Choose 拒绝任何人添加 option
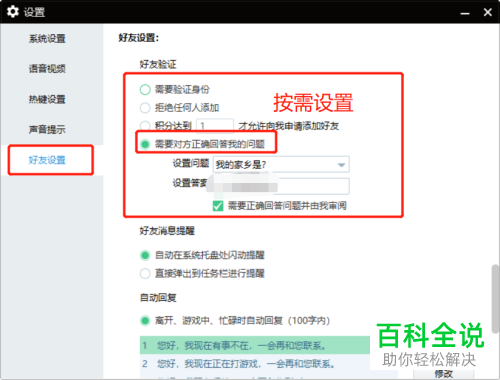Screen dimensions: 500x380 pyautogui.click(x=145, y=108)
